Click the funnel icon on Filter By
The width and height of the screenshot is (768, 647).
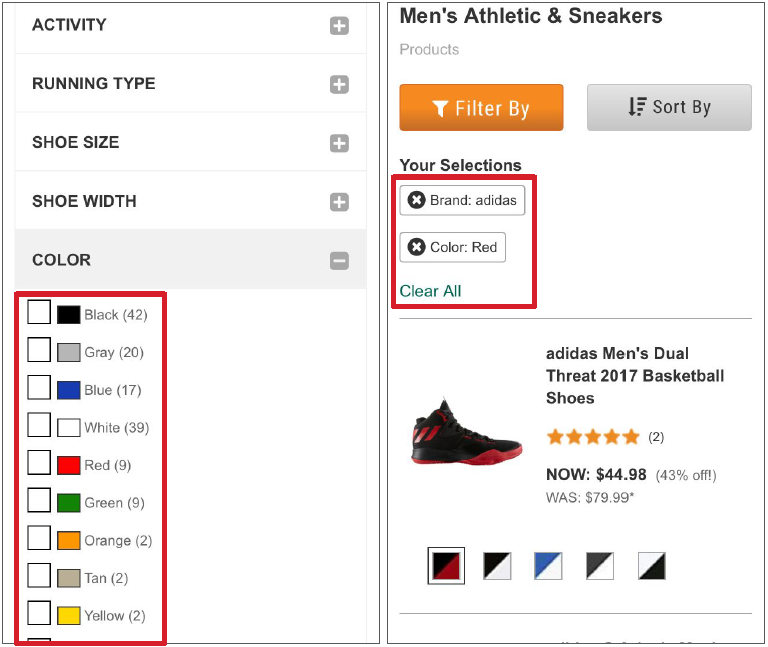point(440,108)
